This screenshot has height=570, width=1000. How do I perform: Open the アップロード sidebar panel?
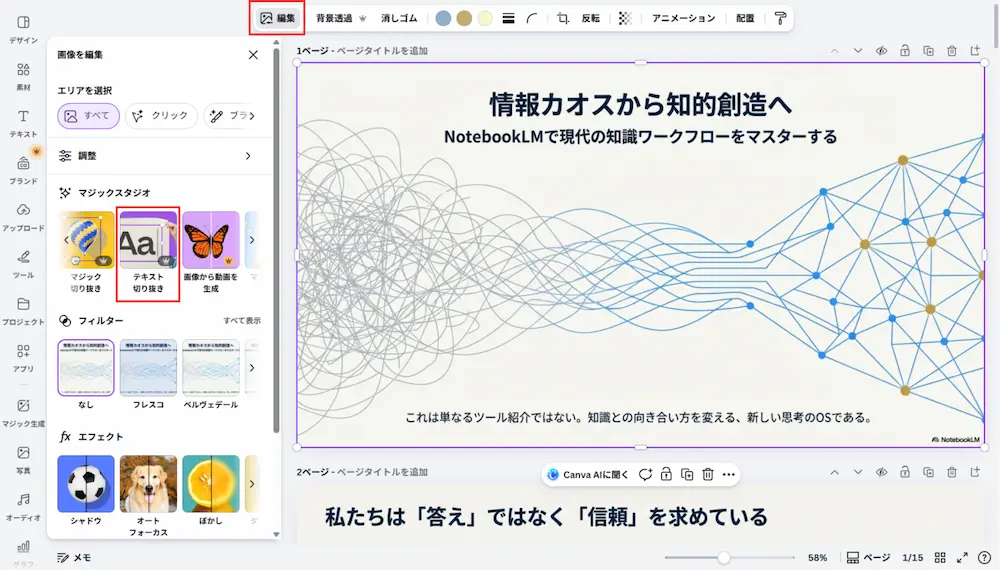click(23, 217)
